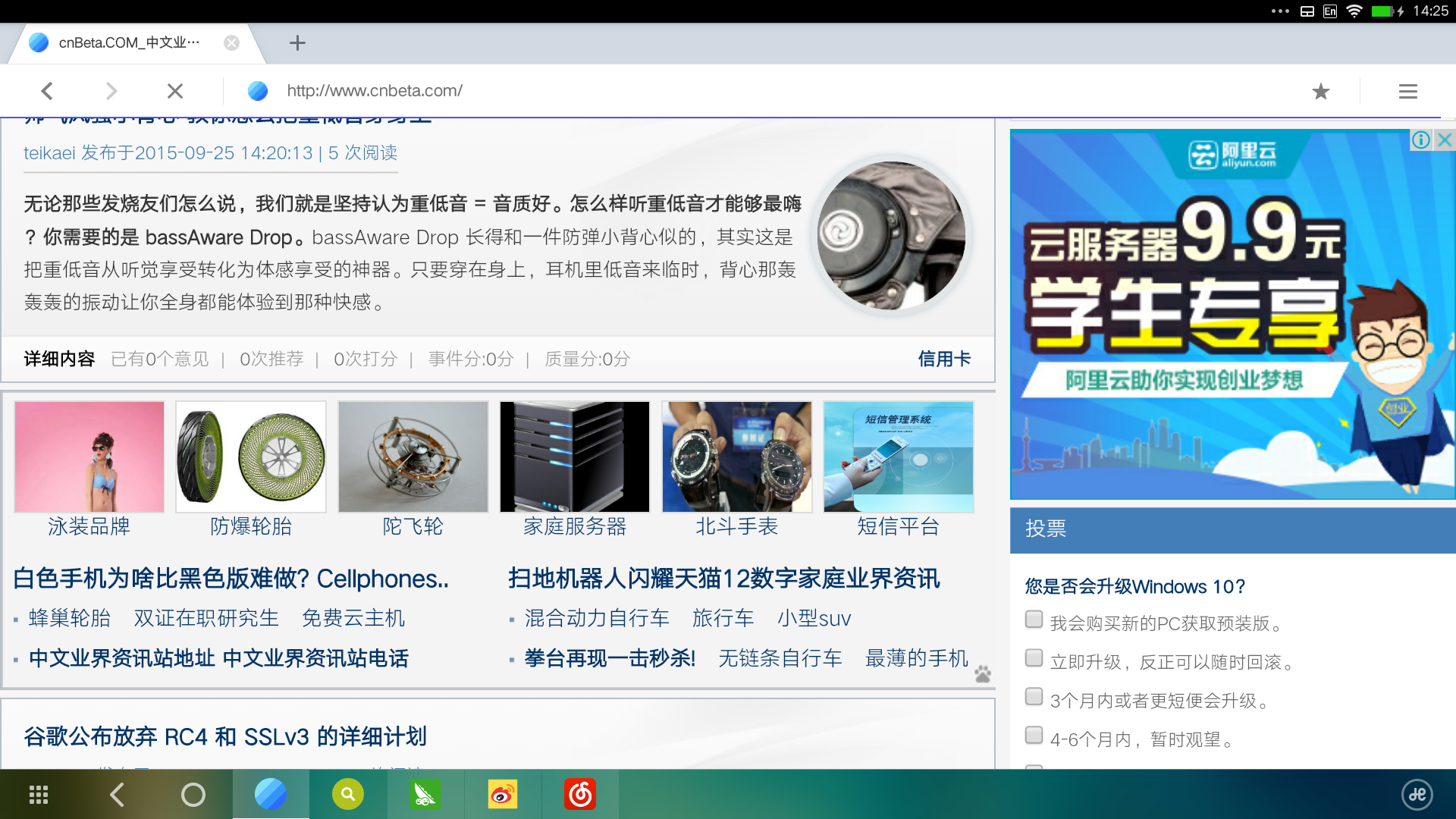
Task: Open ad info icon on Aliyun banner
Action: (1420, 140)
